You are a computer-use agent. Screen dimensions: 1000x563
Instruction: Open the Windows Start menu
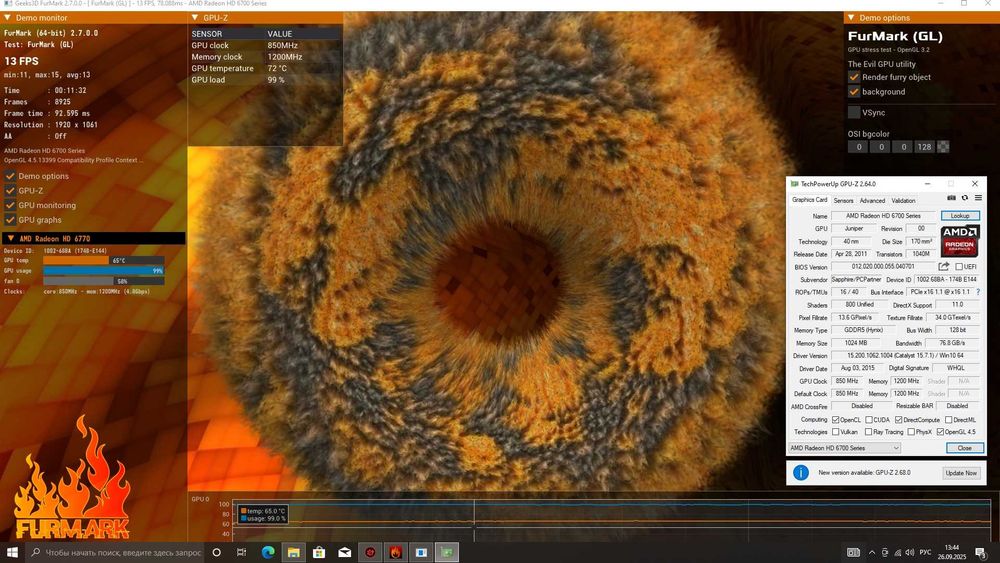pyautogui.click(x=11, y=552)
